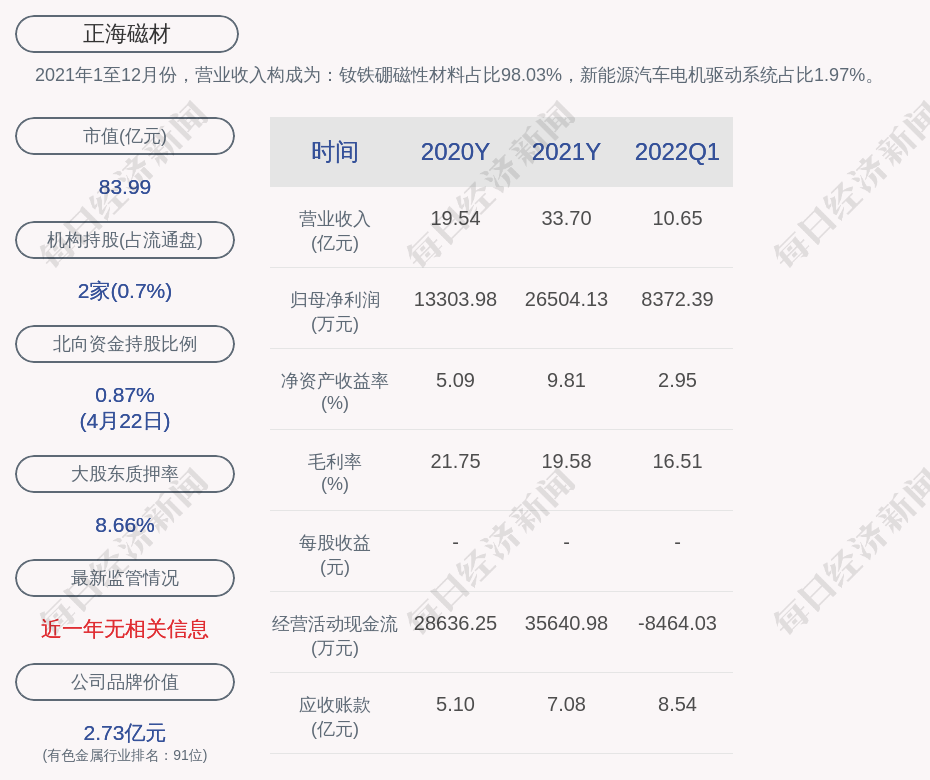Click the 经营活动现金流(万元) row label

335,636
